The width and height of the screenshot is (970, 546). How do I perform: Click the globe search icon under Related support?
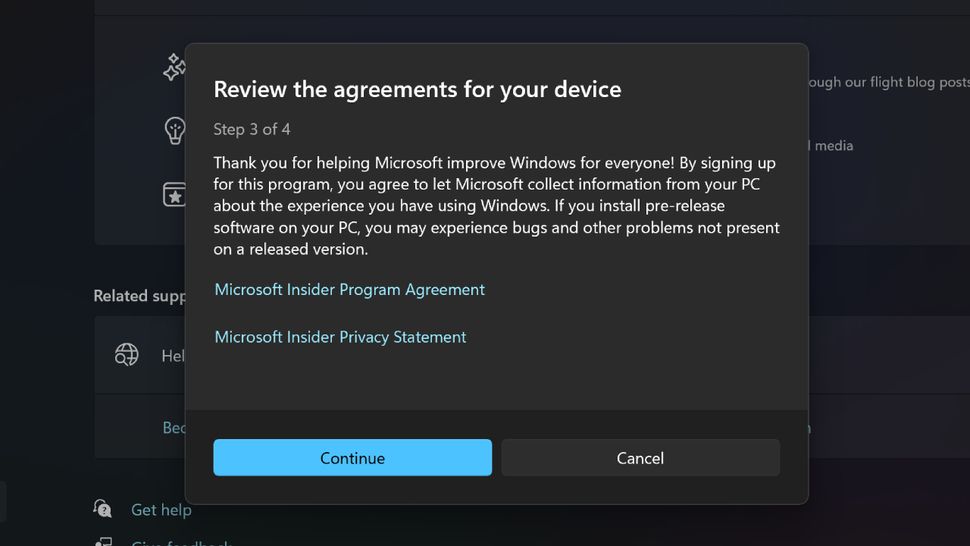127,355
